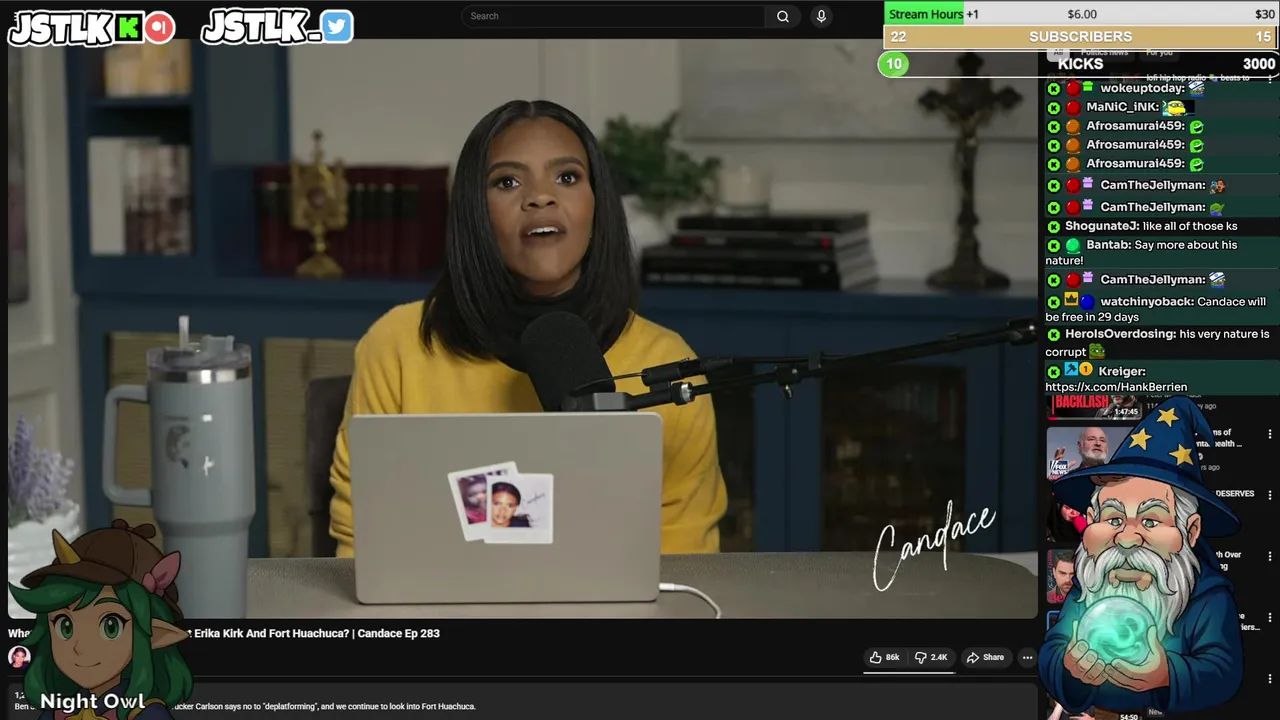
Task: Click the Stream Hours progress bar
Action: coord(1081,14)
